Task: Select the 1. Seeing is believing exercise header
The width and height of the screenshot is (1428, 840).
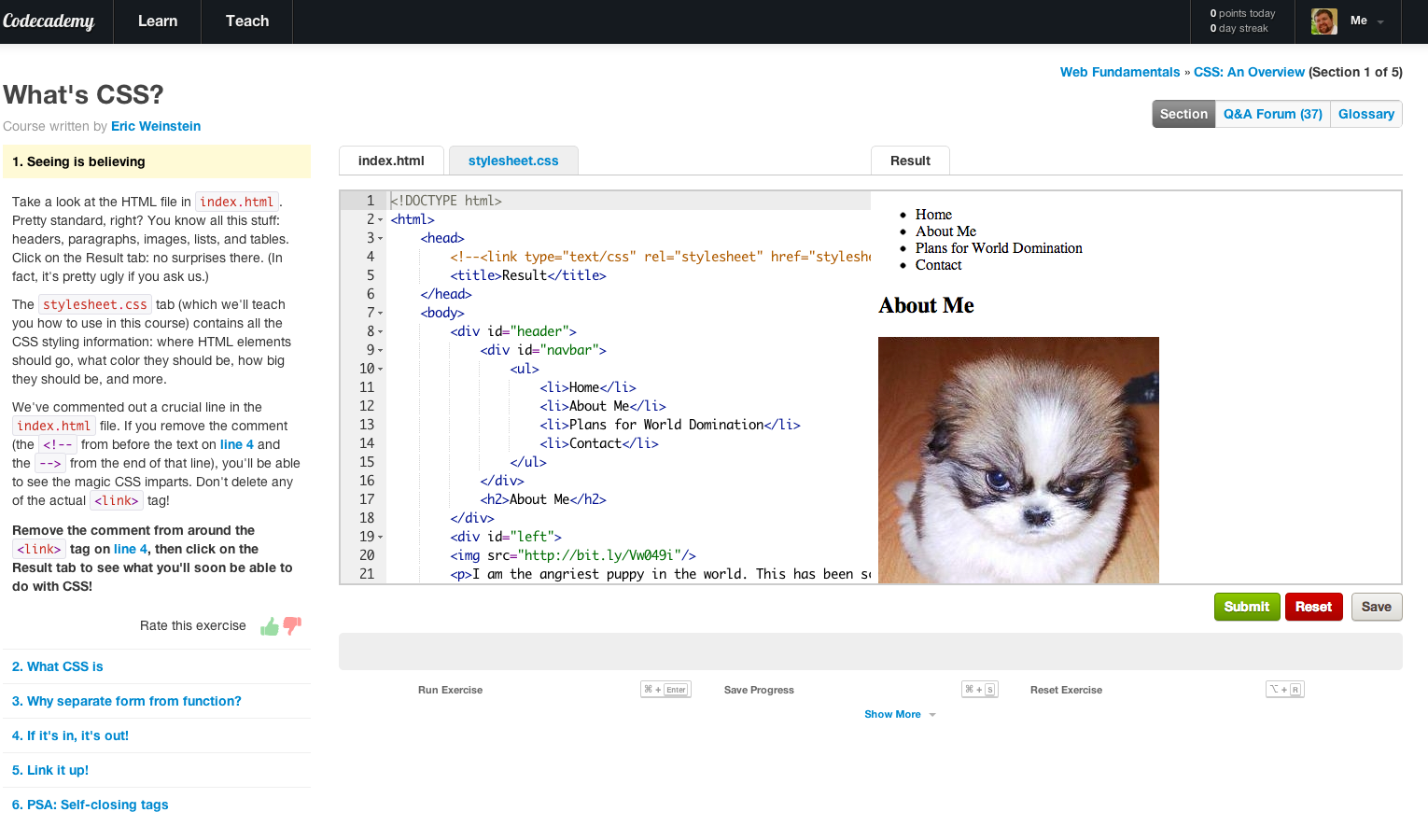Action: click(x=157, y=161)
